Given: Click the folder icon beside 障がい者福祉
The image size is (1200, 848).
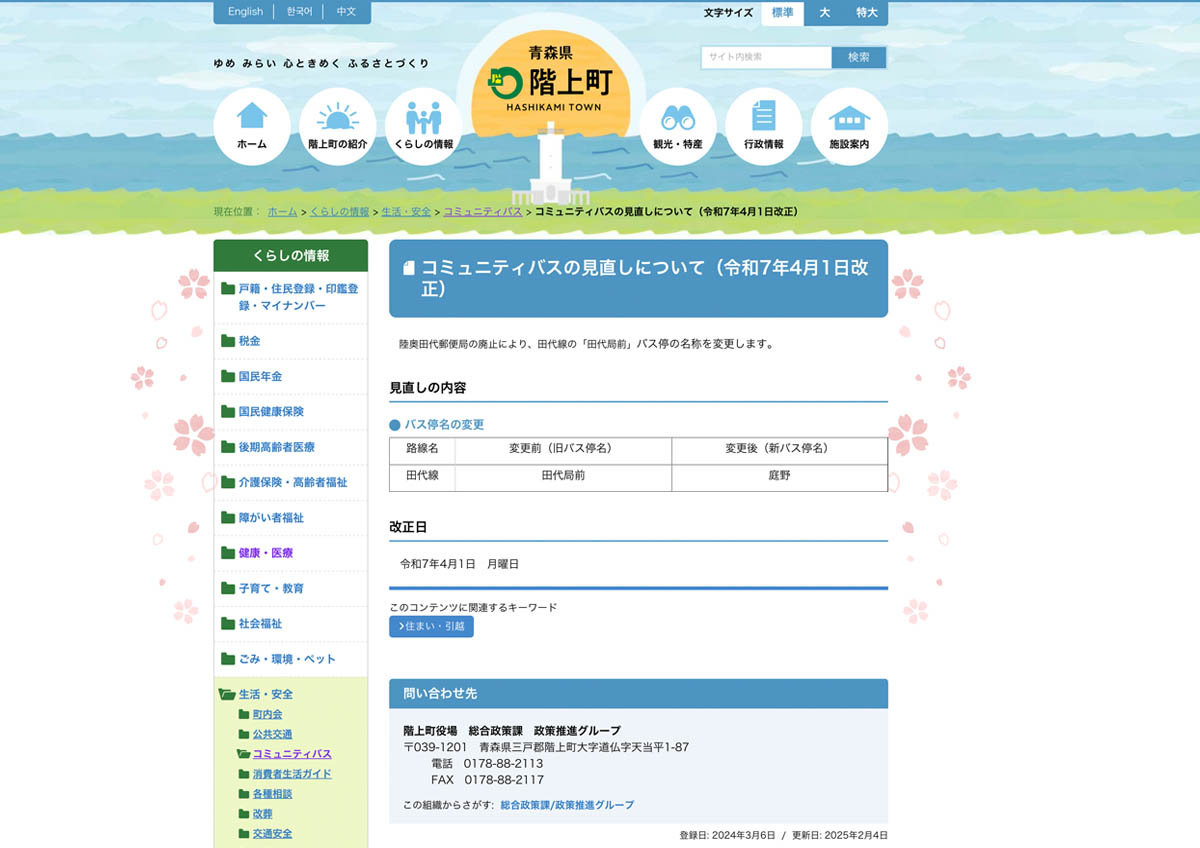Looking at the screenshot, I should click(x=228, y=517).
